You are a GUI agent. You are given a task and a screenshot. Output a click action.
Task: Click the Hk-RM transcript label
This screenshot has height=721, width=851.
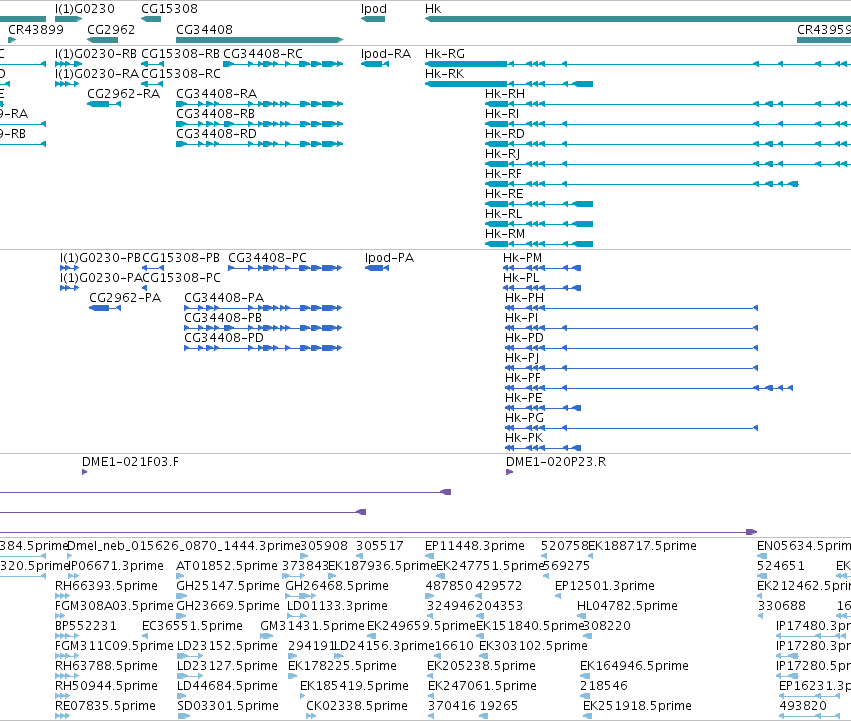coord(505,235)
